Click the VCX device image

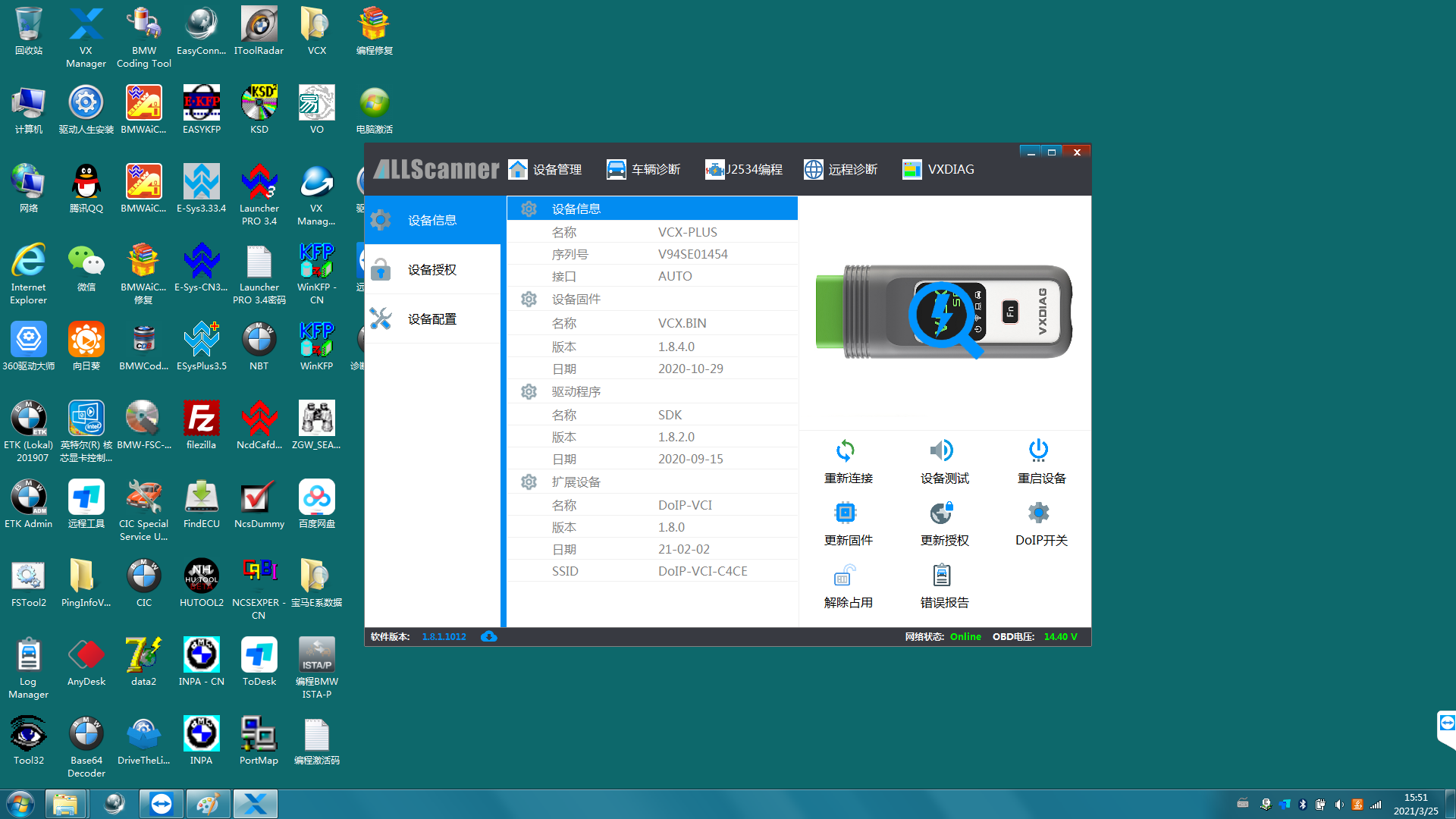point(944,312)
